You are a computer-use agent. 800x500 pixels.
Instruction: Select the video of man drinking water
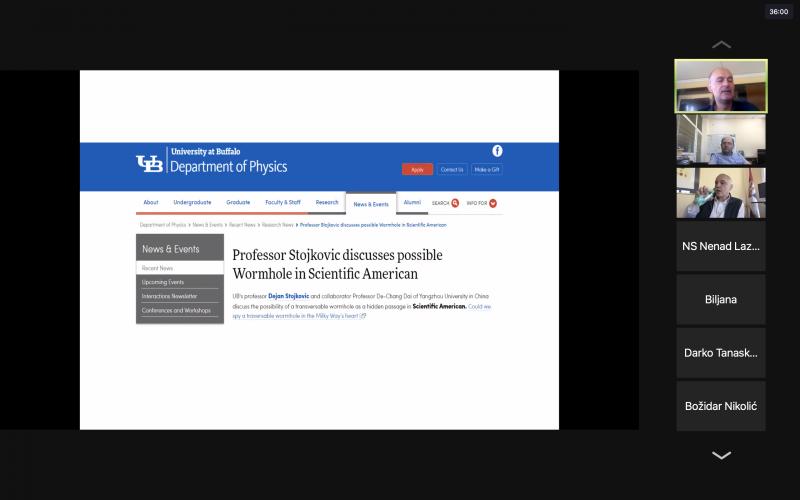click(x=721, y=193)
